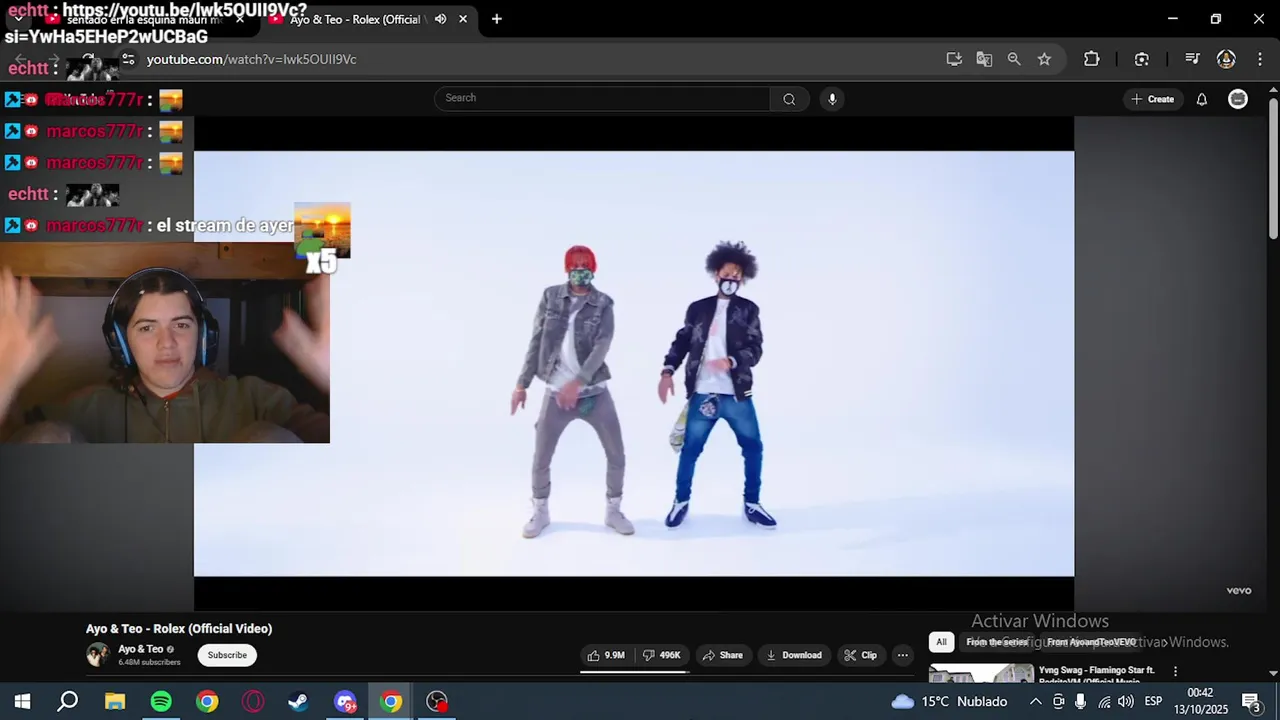Open Spotify from taskbar
Viewport: 1280px width, 720px height.
(161, 701)
